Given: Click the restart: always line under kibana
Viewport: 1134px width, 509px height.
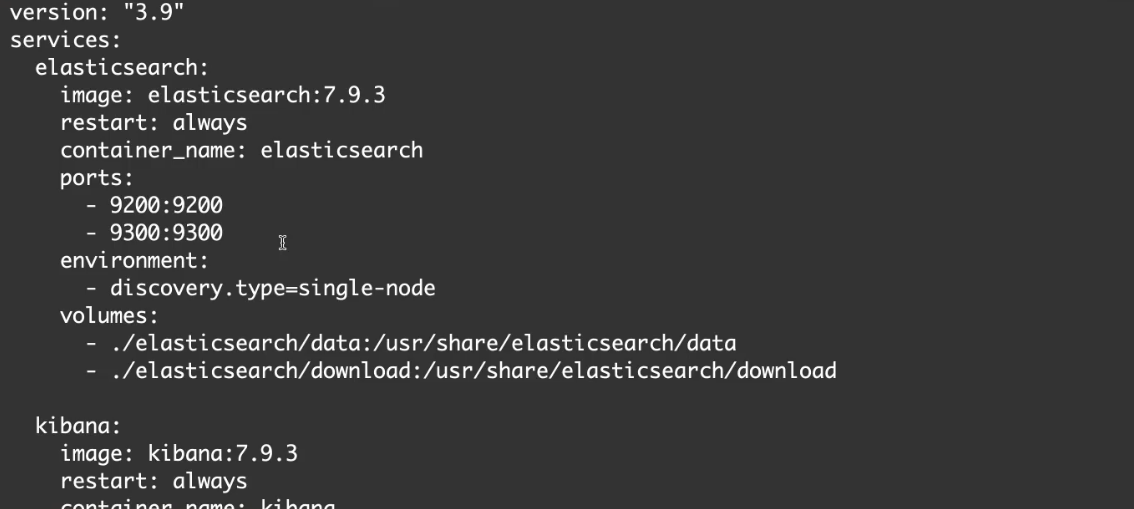Looking at the screenshot, I should [x=153, y=481].
